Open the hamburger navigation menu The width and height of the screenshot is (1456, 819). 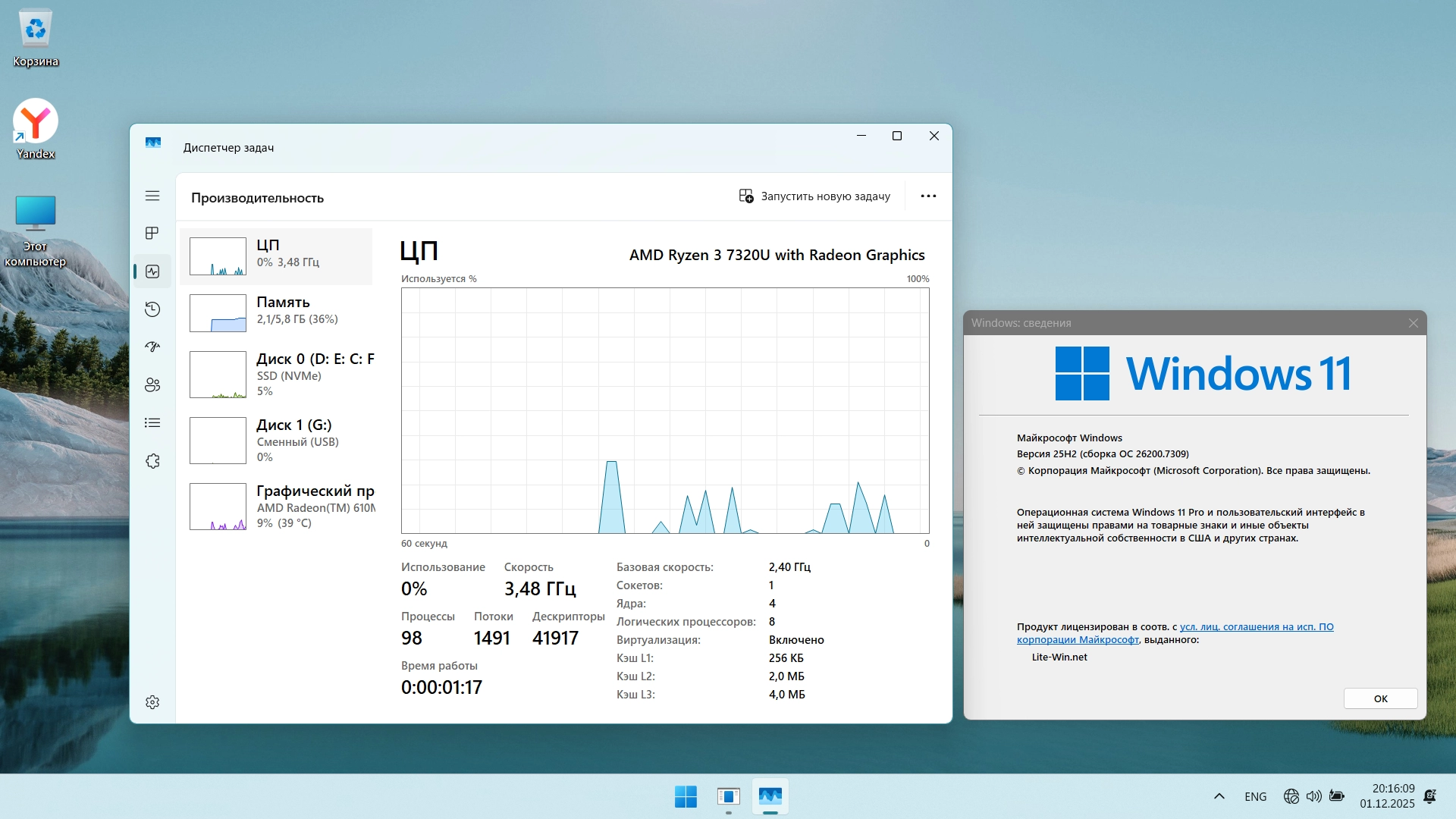[x=152, y=196]
